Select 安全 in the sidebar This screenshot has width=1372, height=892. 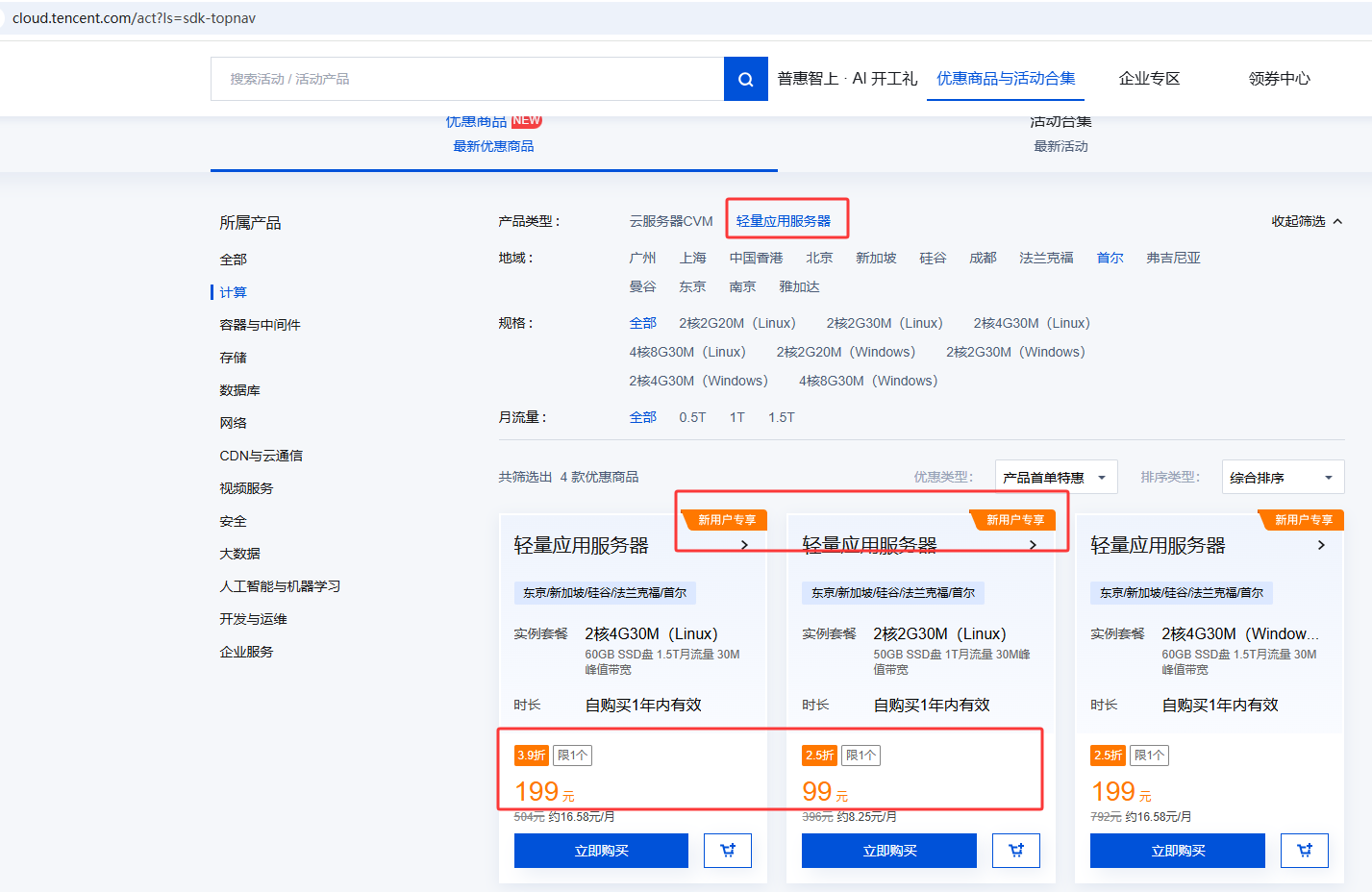click(x=234, y=521)
